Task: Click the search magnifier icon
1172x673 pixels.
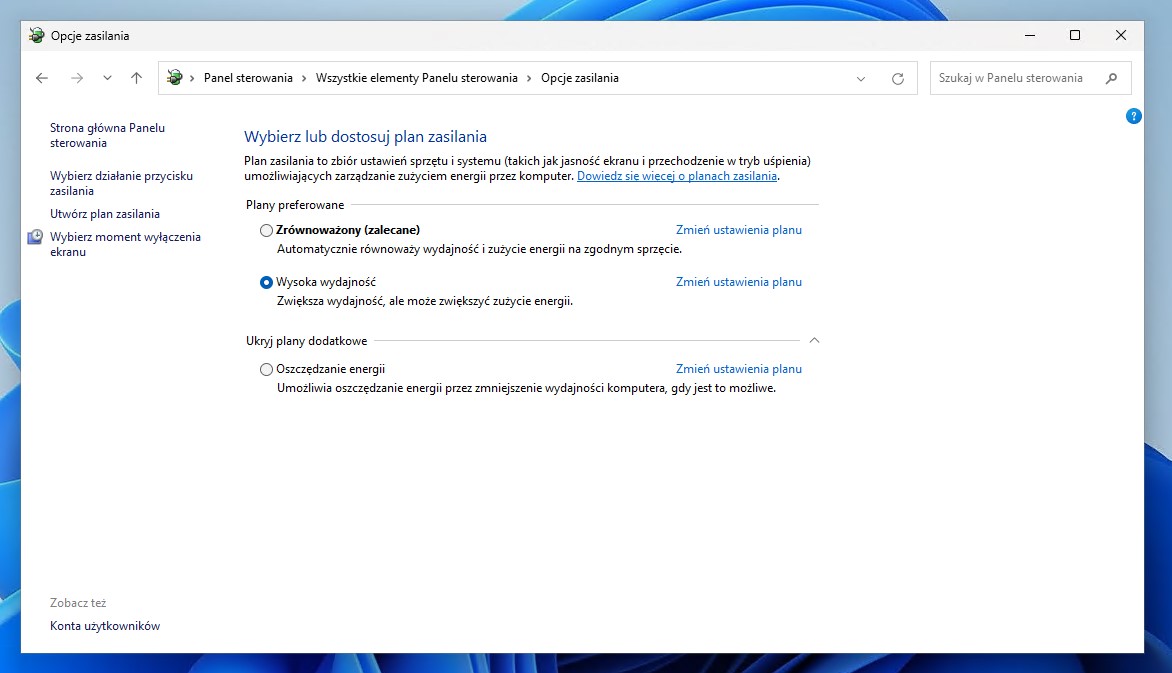Action: point(1111,78)
